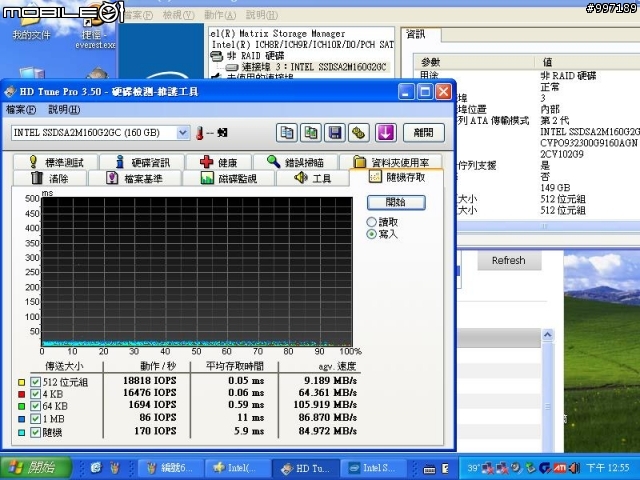The width and height of the screenshot is (640, 480).
Task: Click the 開始 (start) test button
Action: click(396, 202)
